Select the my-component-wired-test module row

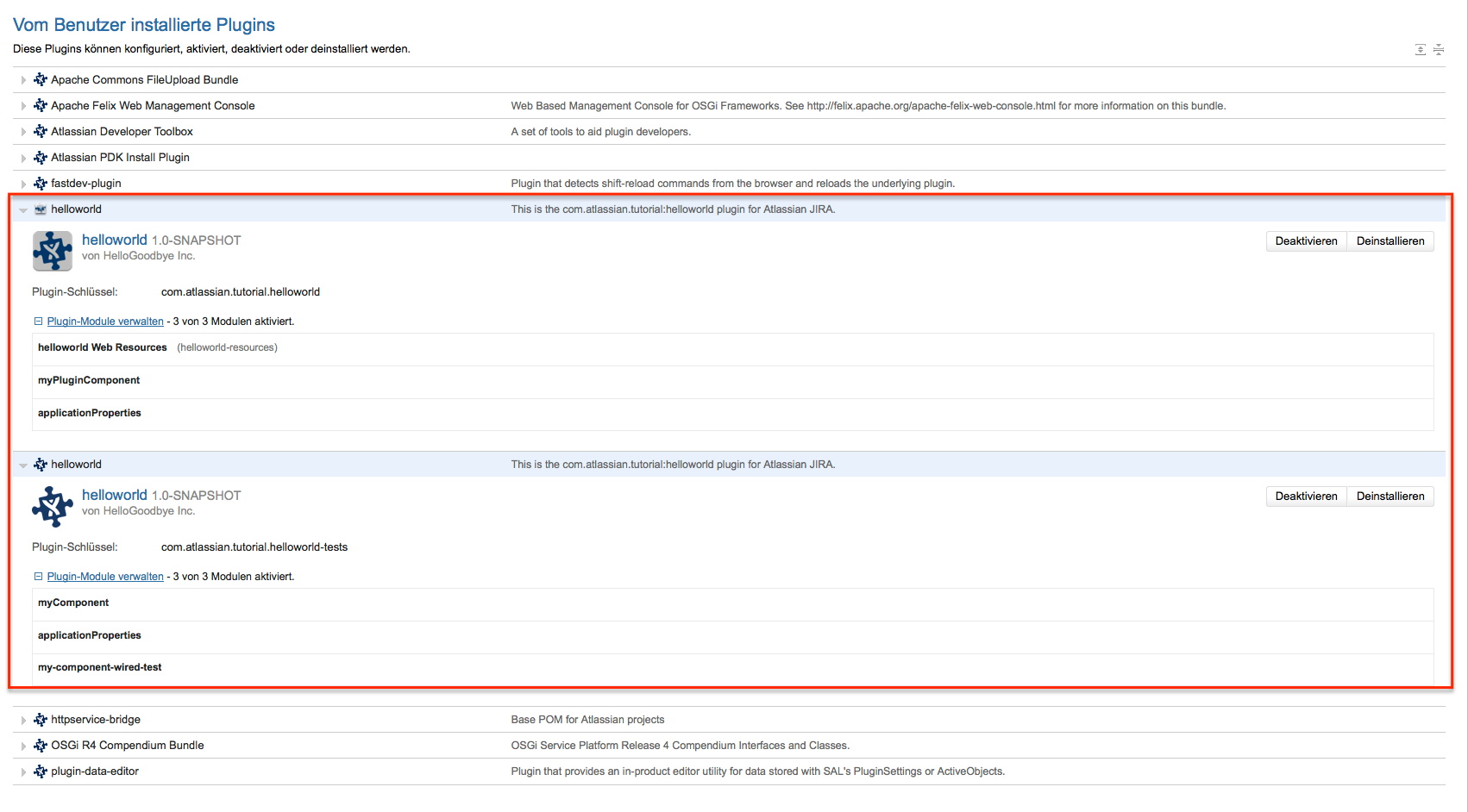(x=733, y=669)
